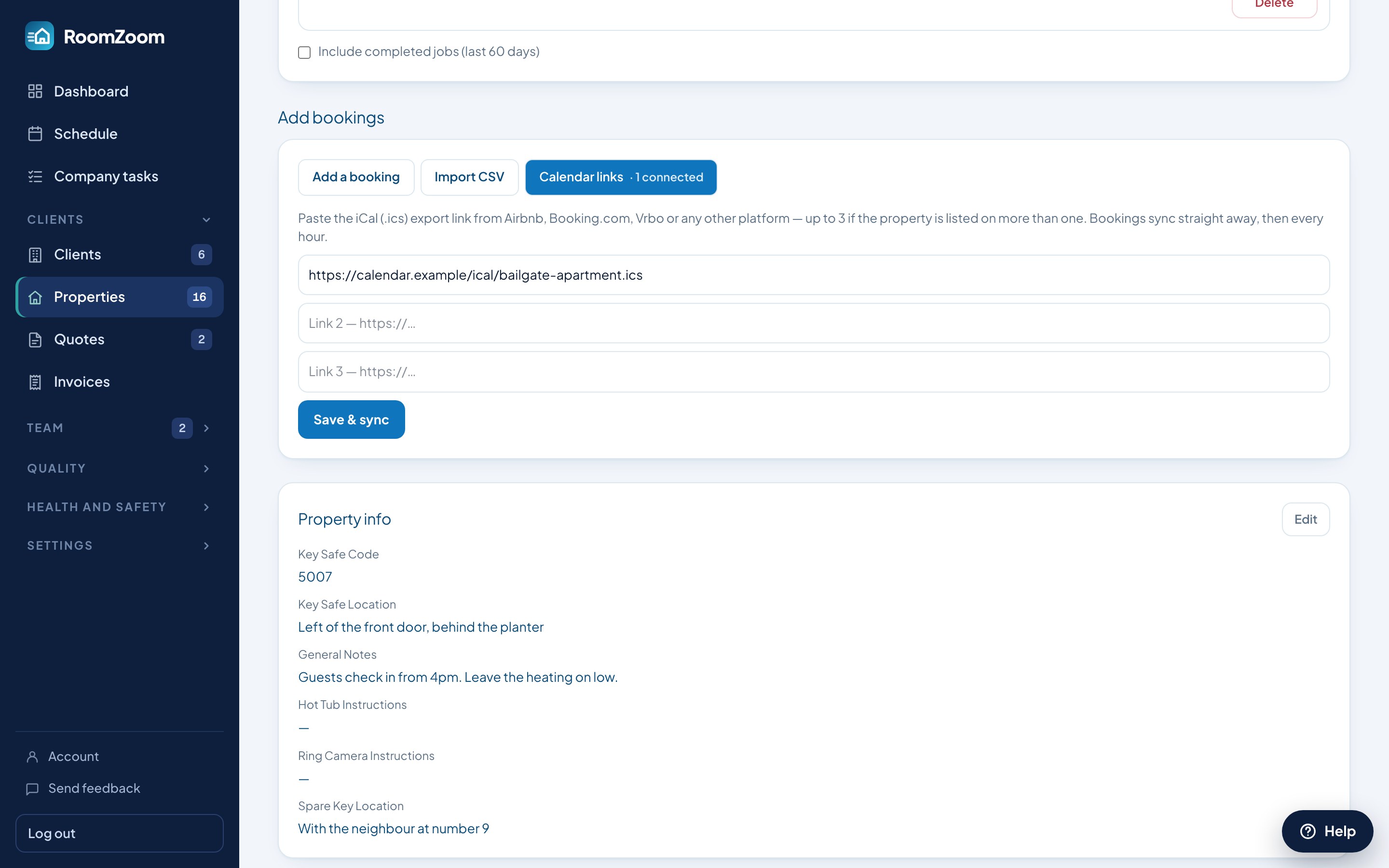
Task: Click the Hot Tub Instructions label
Action: point(352,705)
